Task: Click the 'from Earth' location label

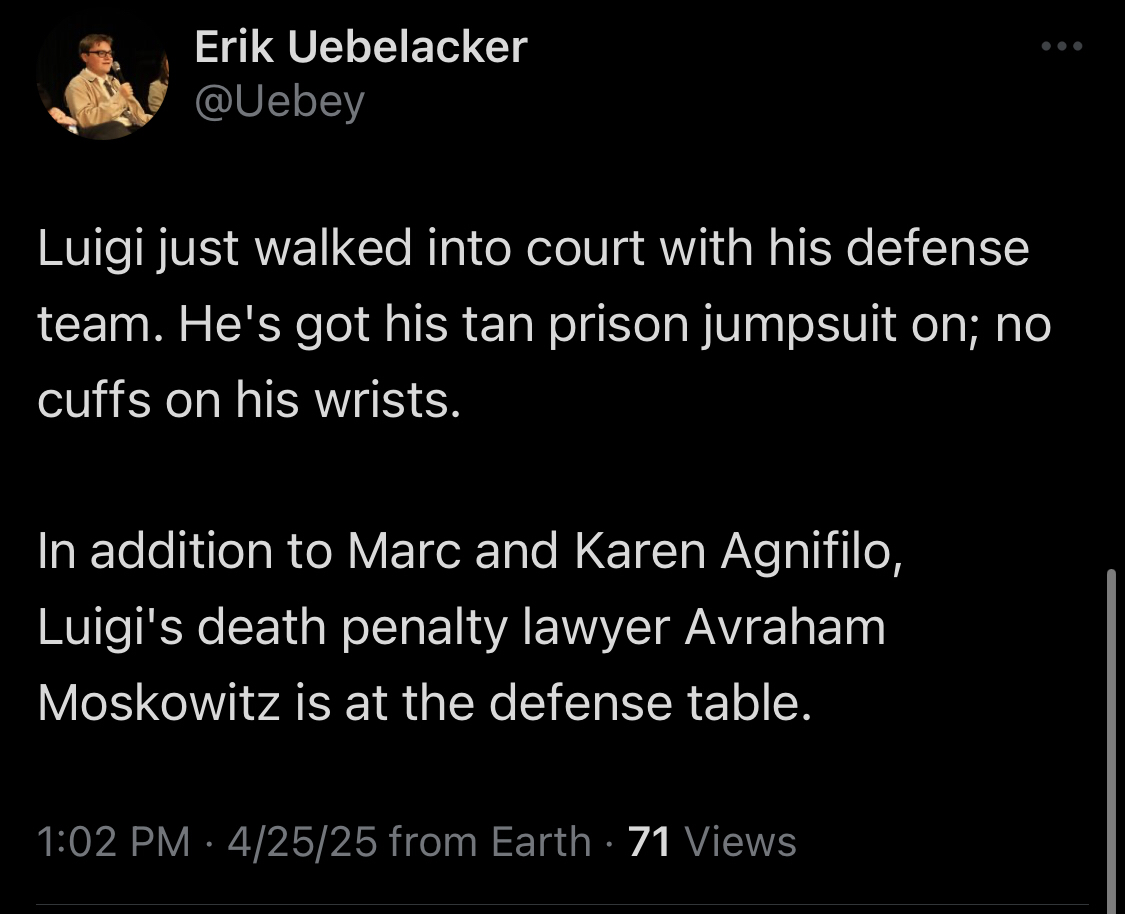Action: [491, 841]
